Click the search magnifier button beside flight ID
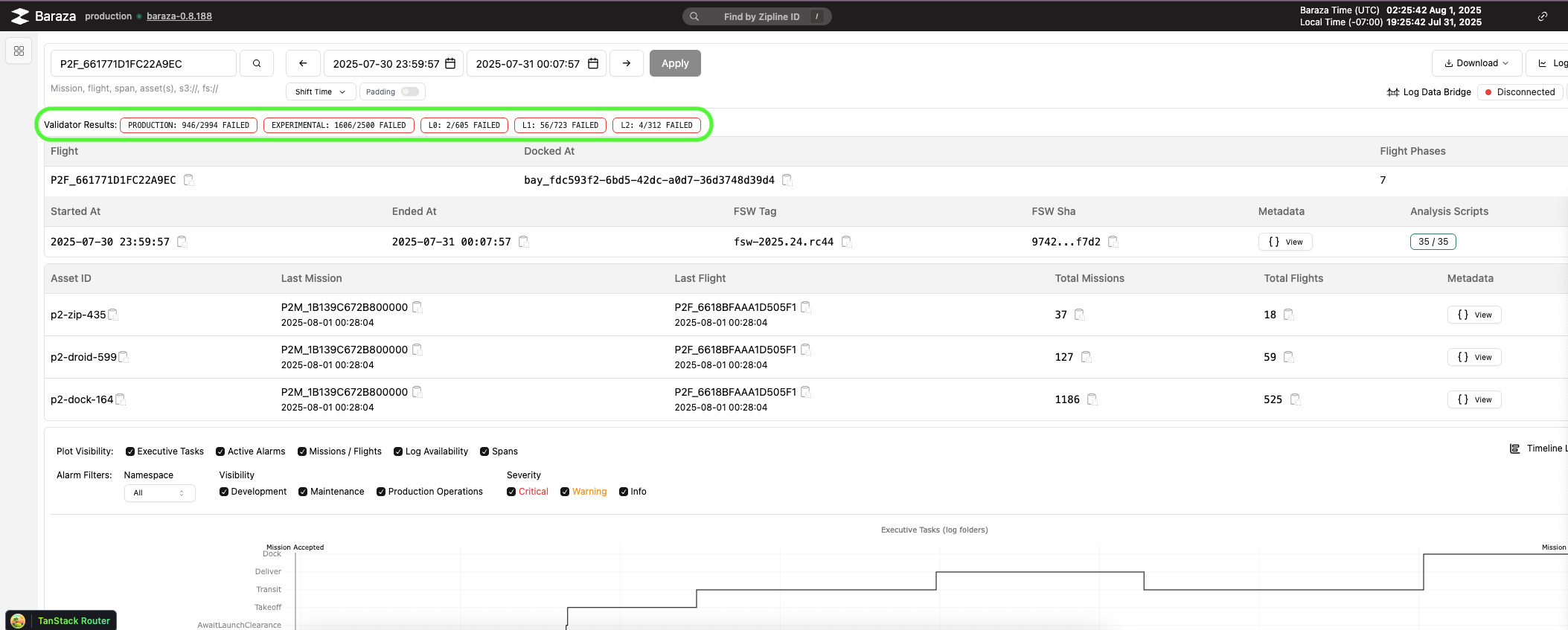This screenshot has width=1568, height=630. (257, 63)
